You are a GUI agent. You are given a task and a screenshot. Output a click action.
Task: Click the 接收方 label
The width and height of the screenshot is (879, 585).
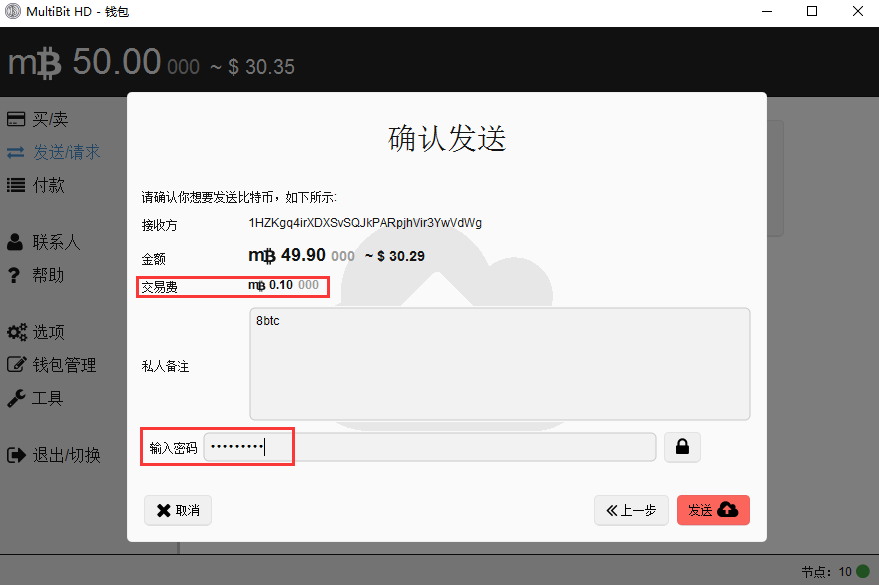click(x=159, y=225)
